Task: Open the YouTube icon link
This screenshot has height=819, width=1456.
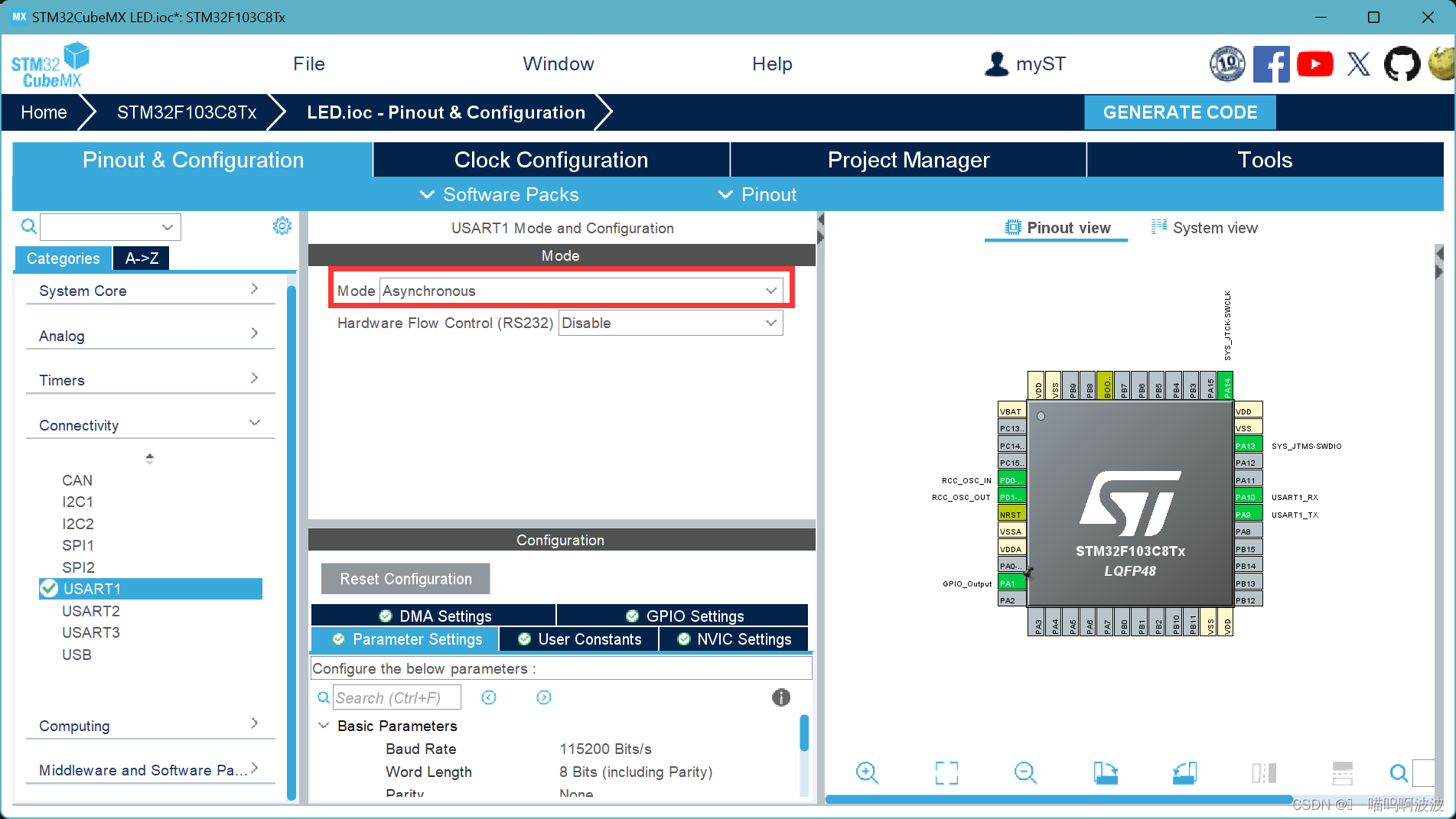Action: 1314,63
